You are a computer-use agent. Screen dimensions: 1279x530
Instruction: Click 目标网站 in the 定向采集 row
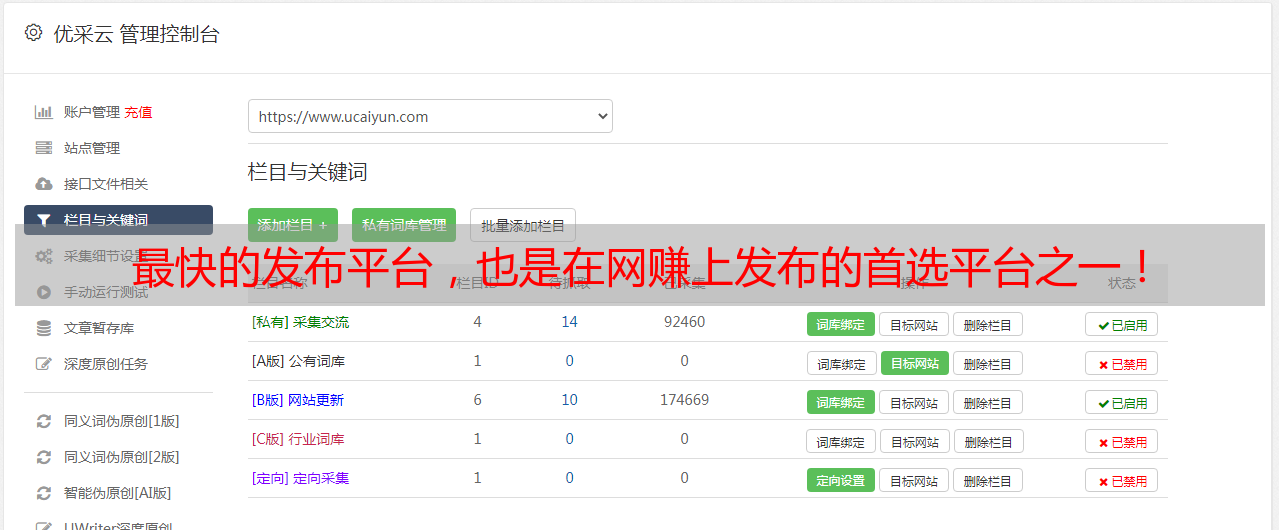pos(914,480)
